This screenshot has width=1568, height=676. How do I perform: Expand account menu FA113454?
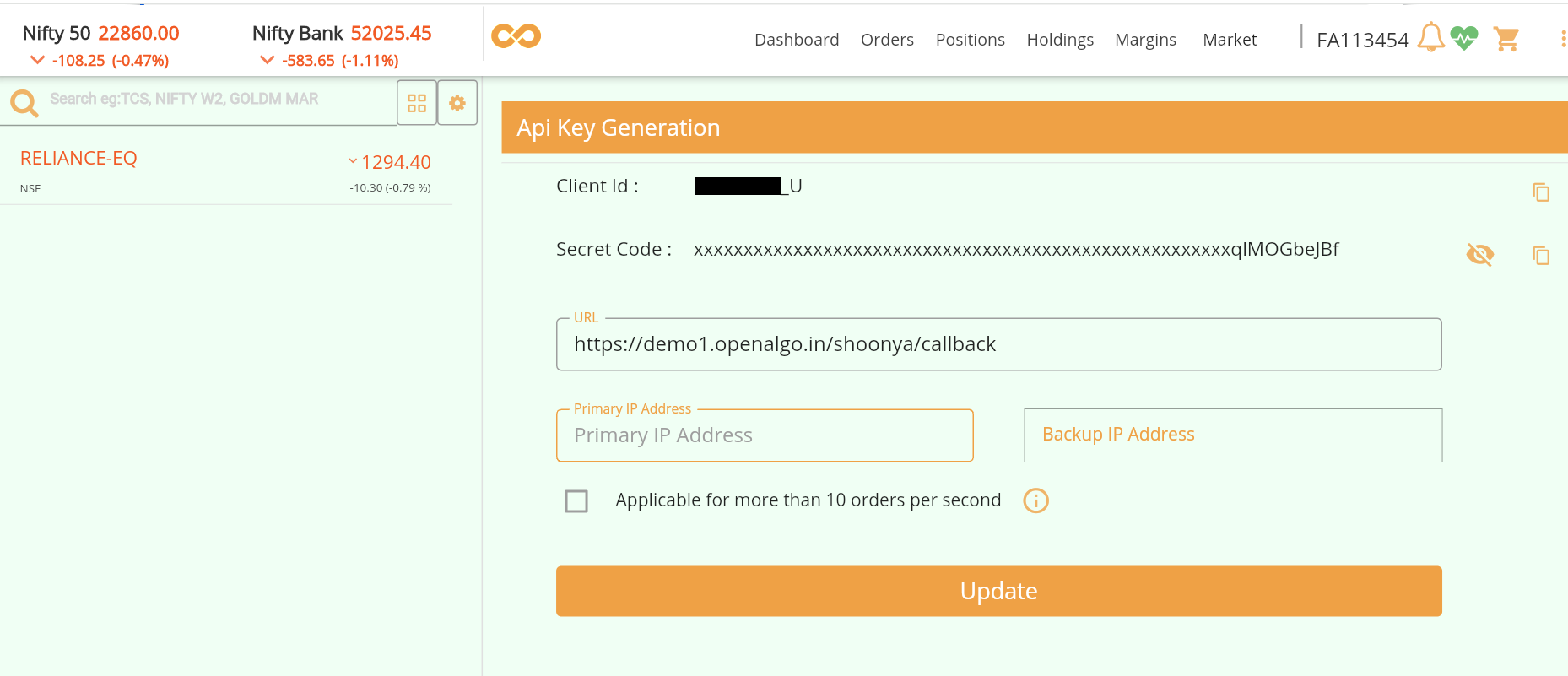click(1362, 41)
